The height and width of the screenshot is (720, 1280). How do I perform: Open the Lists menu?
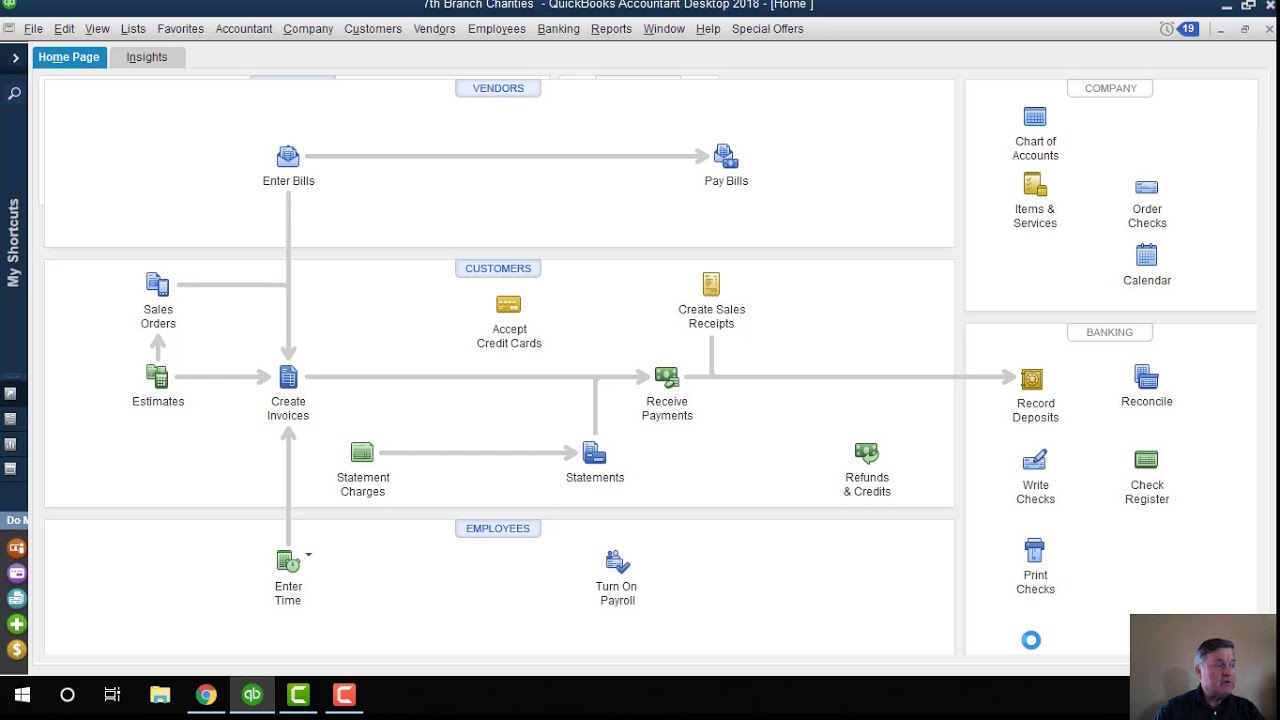(x=133, y=29)
